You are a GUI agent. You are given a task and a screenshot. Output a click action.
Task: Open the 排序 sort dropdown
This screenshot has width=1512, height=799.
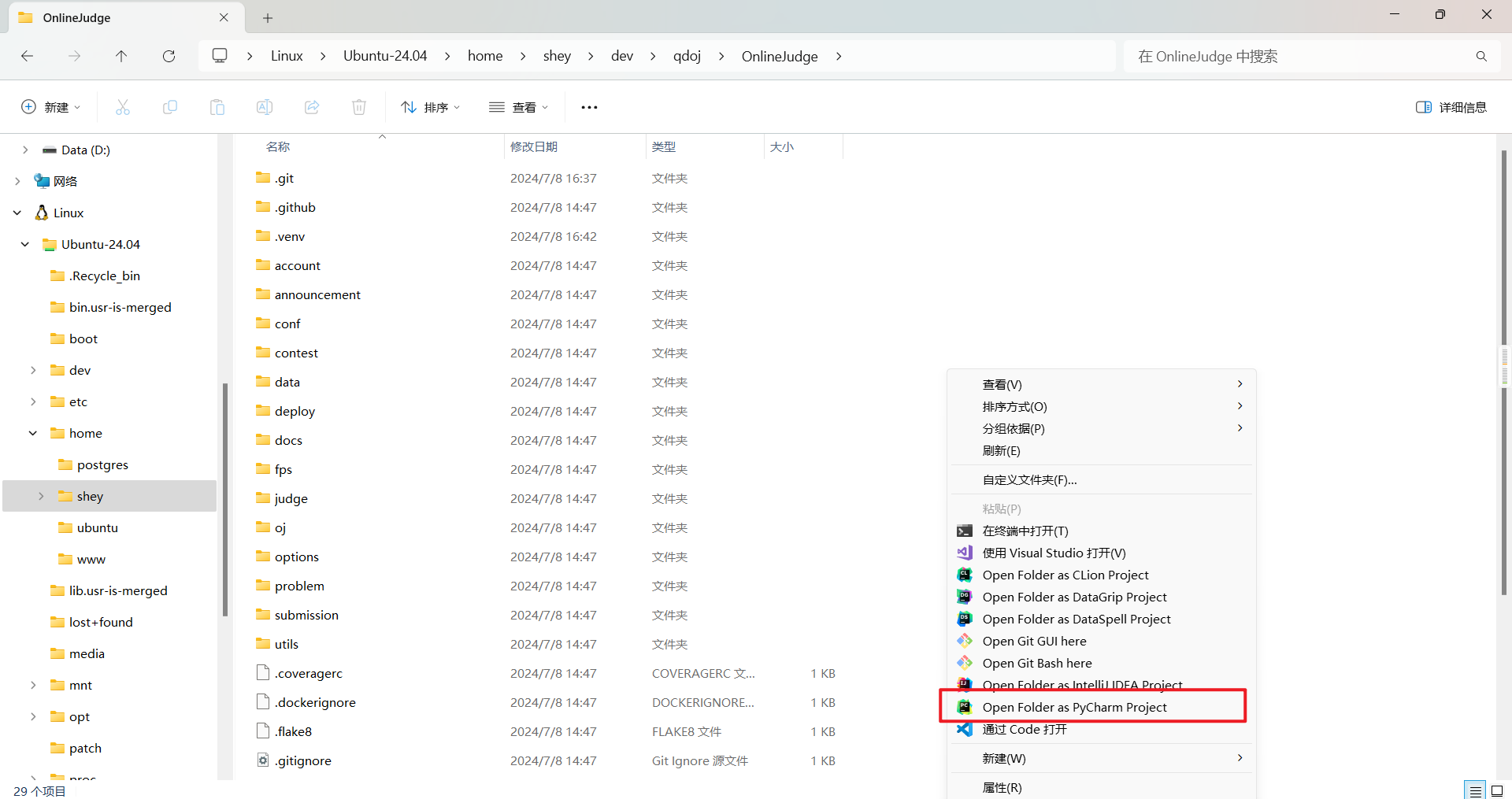[x=430, y=107]
